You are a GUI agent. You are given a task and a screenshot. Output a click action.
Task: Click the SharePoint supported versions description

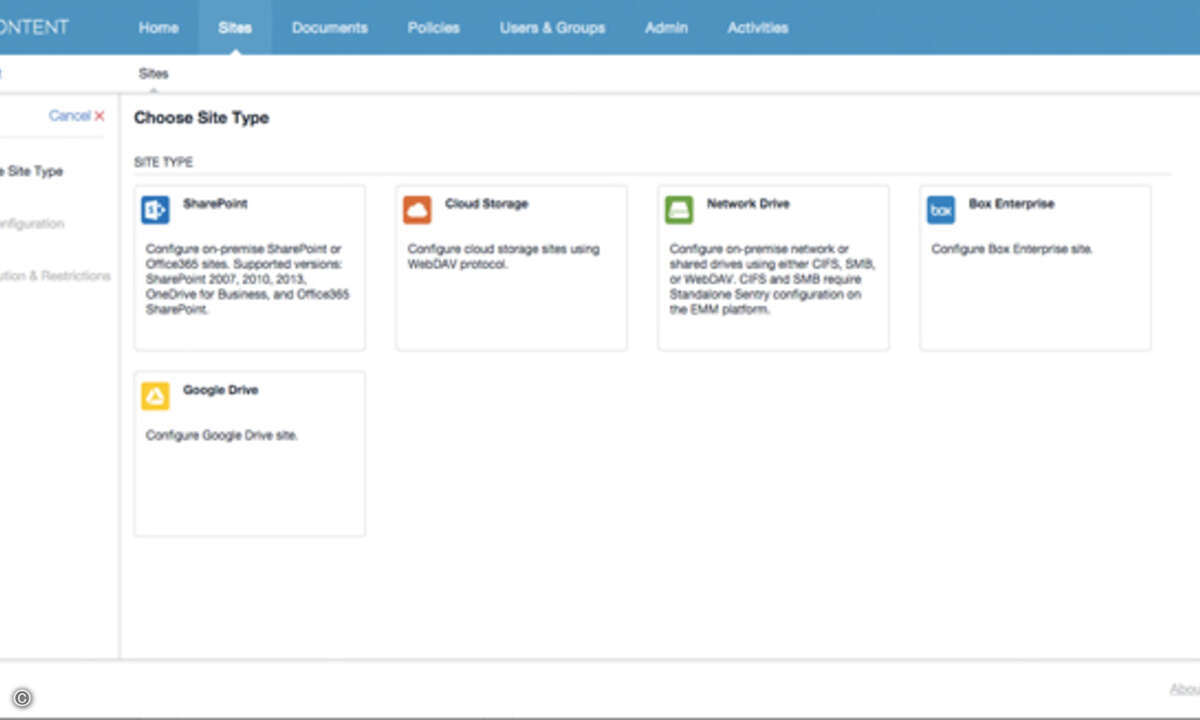tap(248, 279)
